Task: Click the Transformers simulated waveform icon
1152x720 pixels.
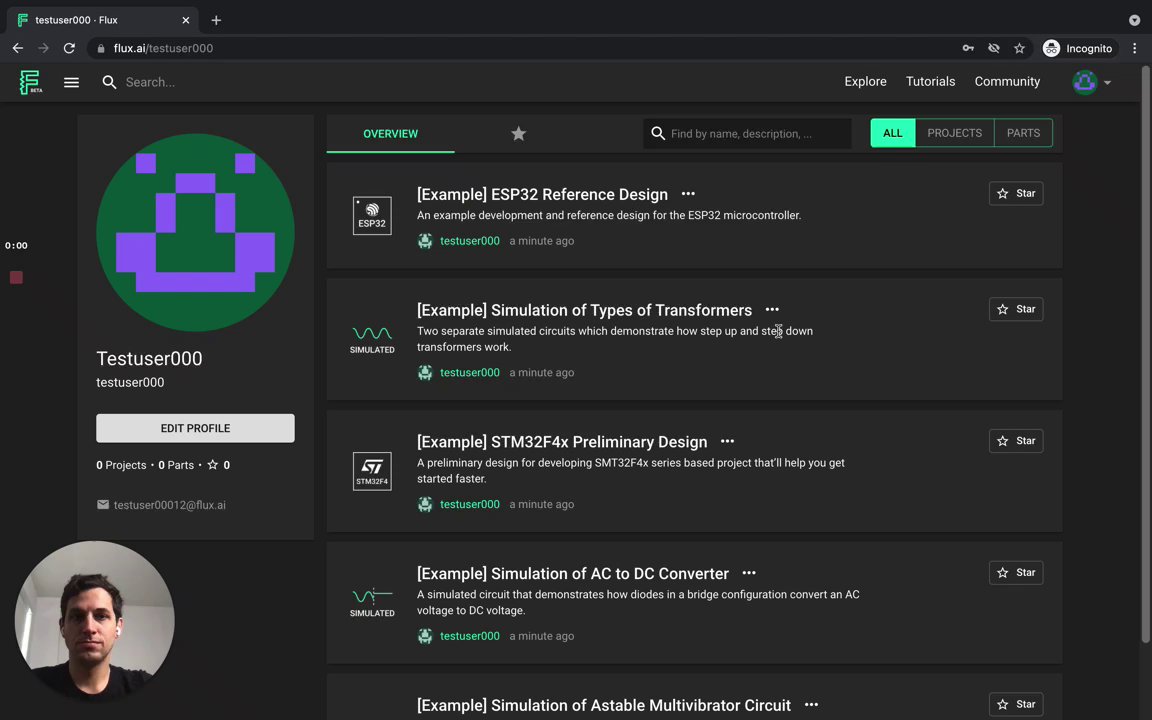Action: [372, 339]
